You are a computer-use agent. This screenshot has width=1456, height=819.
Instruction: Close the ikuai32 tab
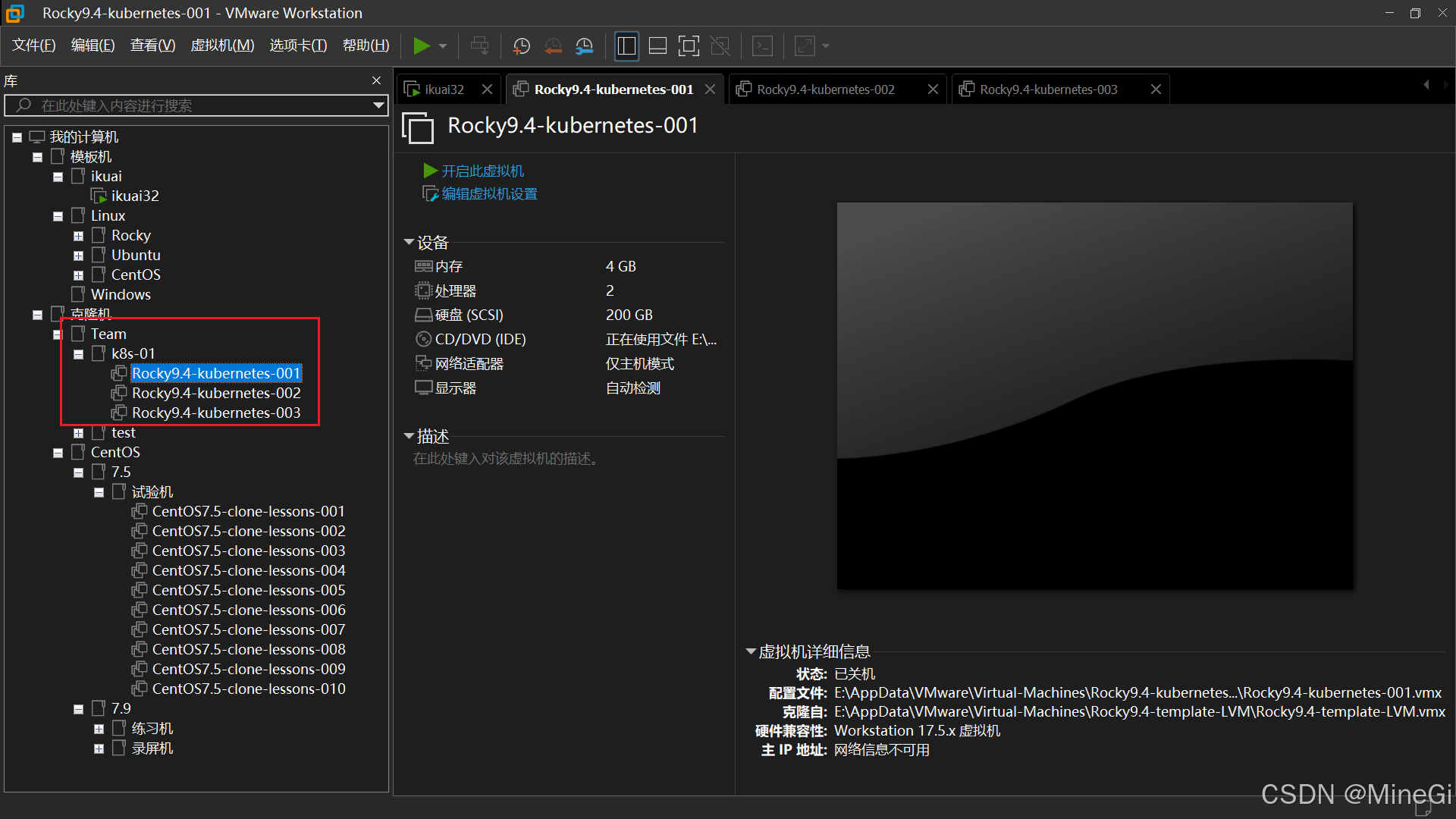[x=487, y=89]
